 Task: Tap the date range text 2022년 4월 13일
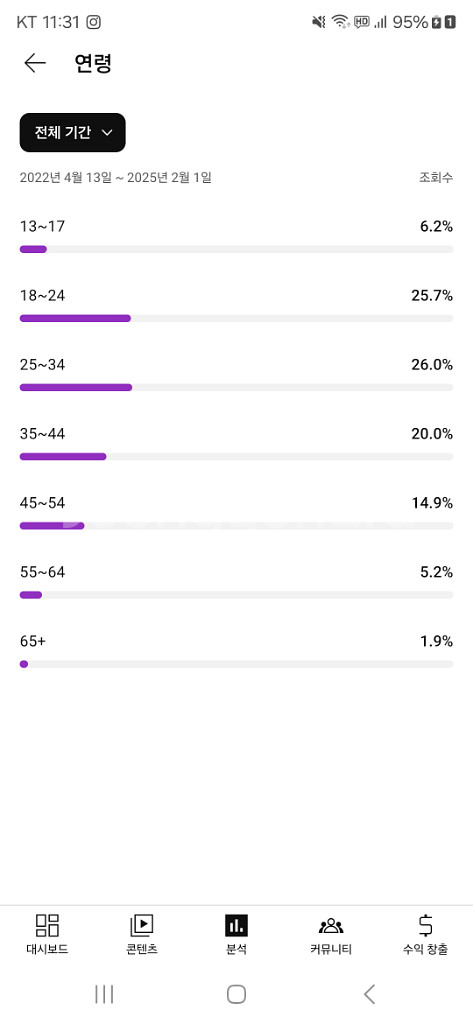[66, 177]
